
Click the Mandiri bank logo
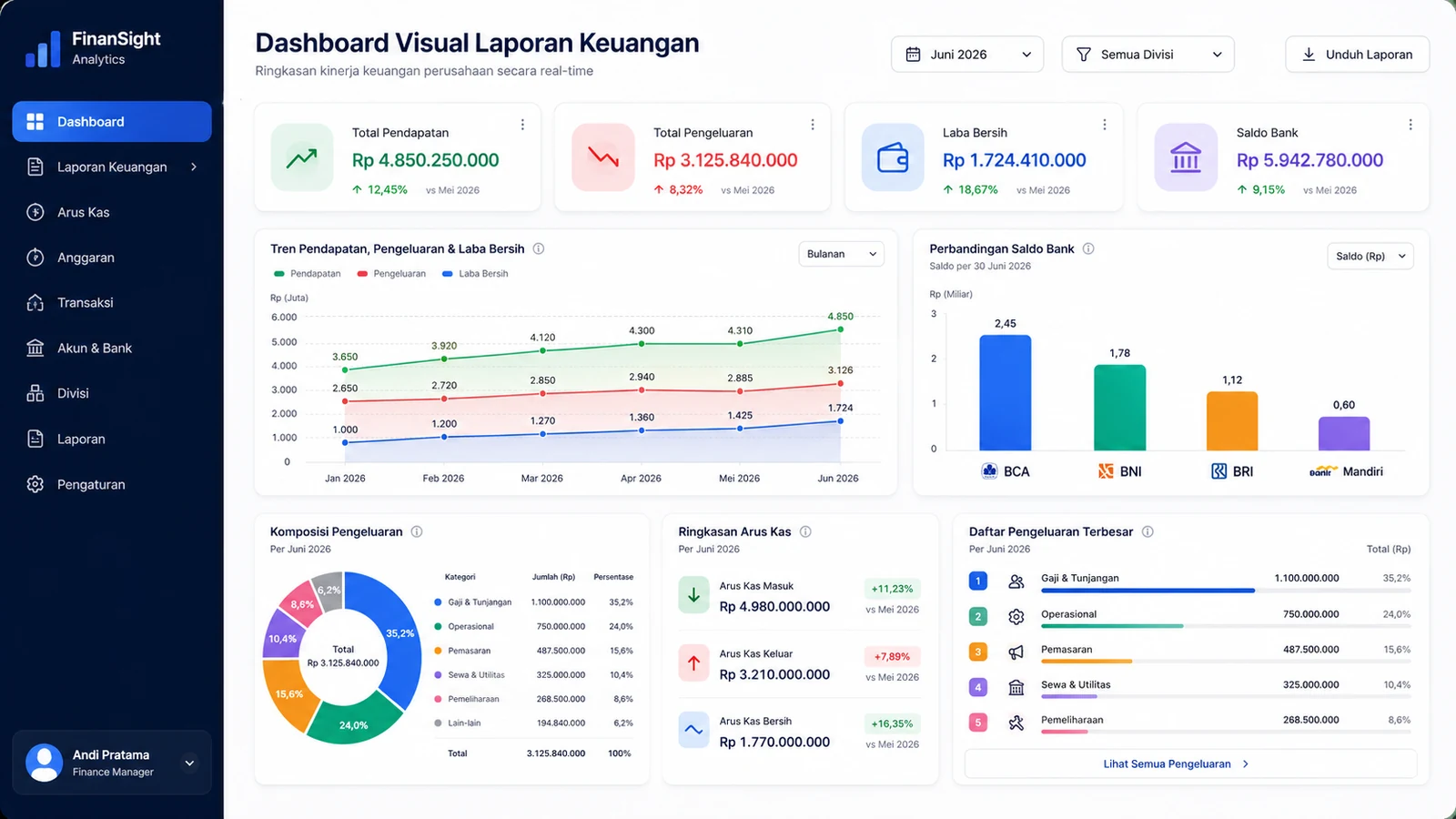tap(1322, 471)
